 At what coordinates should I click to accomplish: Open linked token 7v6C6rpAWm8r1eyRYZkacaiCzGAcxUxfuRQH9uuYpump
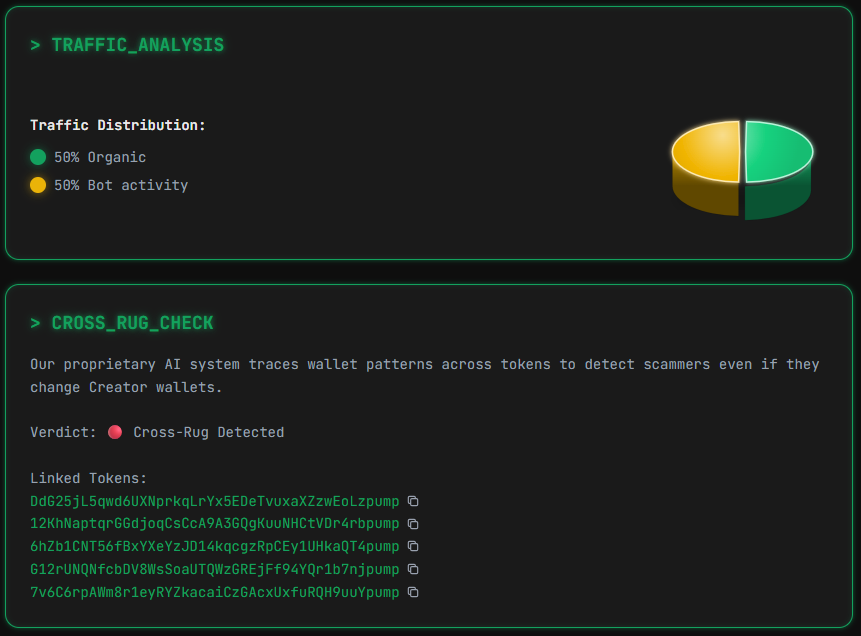point(215,593)
